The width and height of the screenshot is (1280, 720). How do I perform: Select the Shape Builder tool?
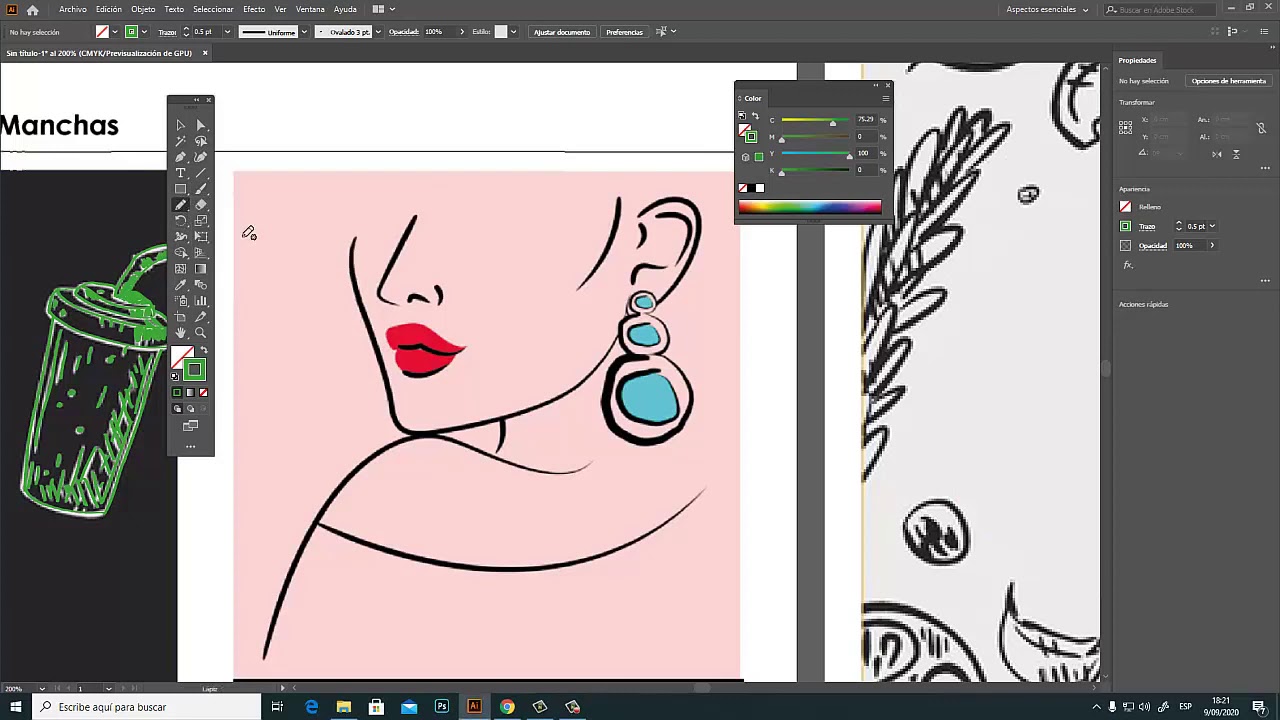pos(181,253)
